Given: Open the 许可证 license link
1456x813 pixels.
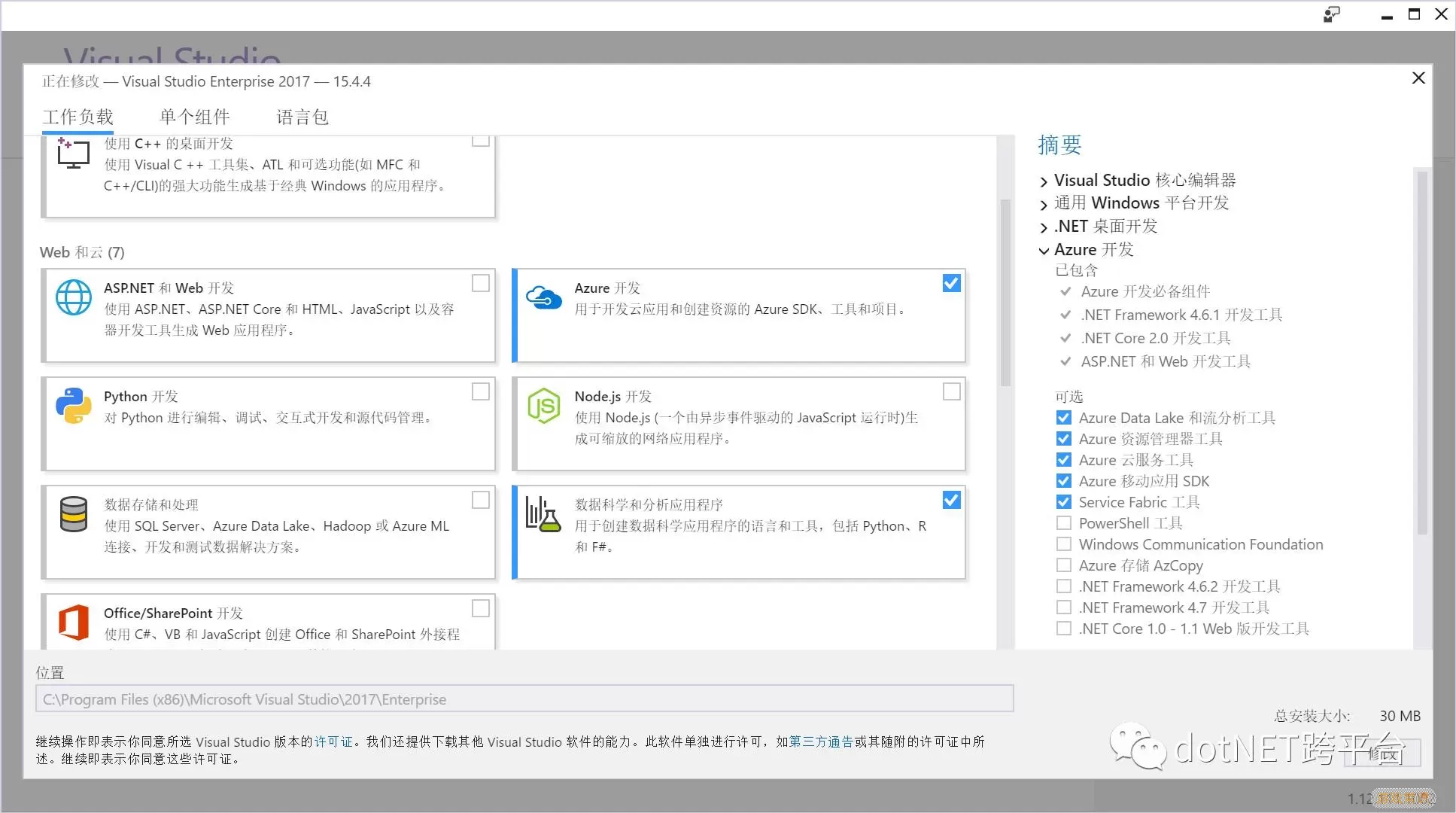Looking at the screenshot, I should click(333, 741).
